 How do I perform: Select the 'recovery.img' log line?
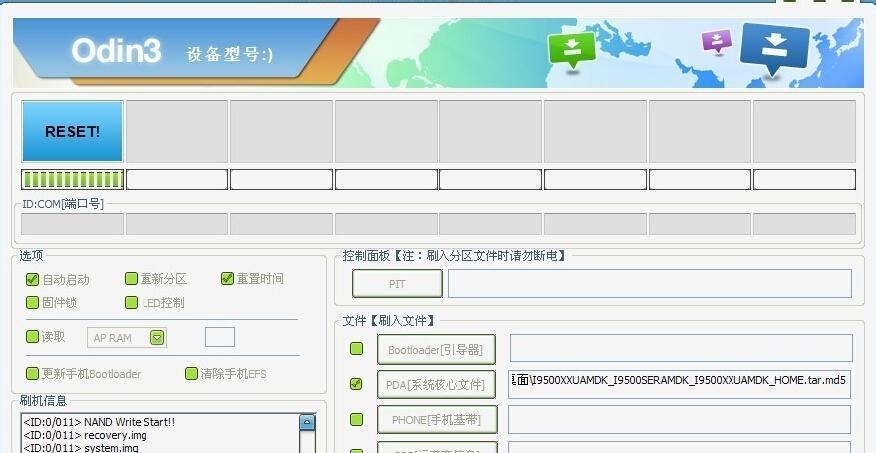pyautogui.click(x=85, y=435)
